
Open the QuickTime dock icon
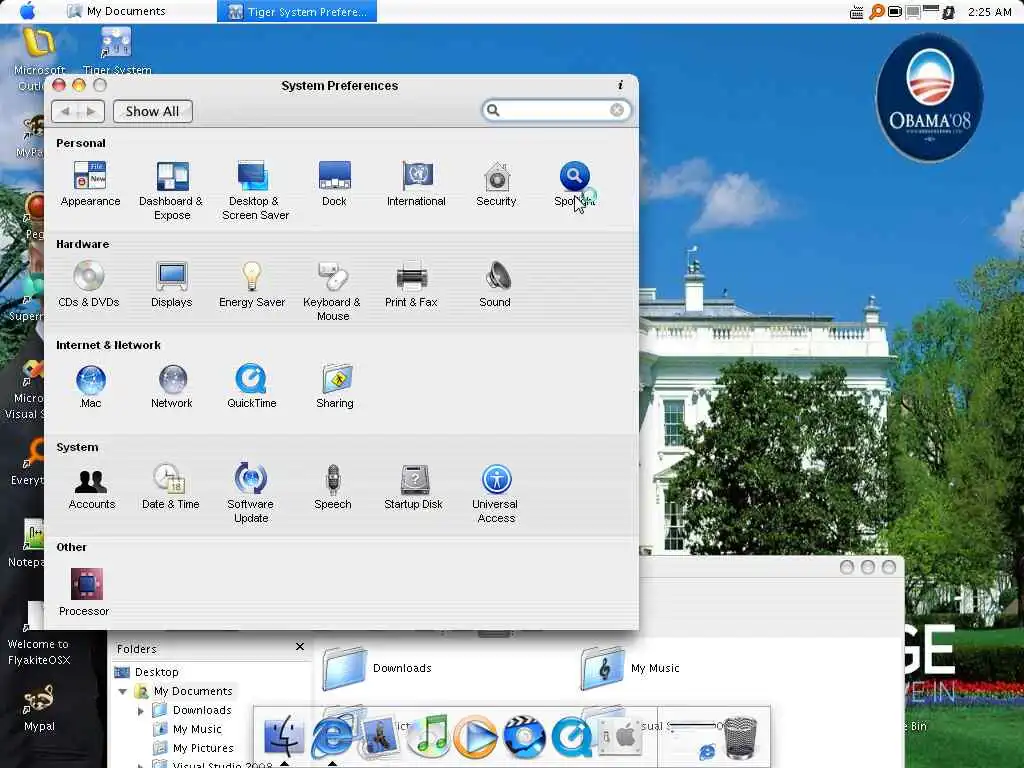pos(571,737)
